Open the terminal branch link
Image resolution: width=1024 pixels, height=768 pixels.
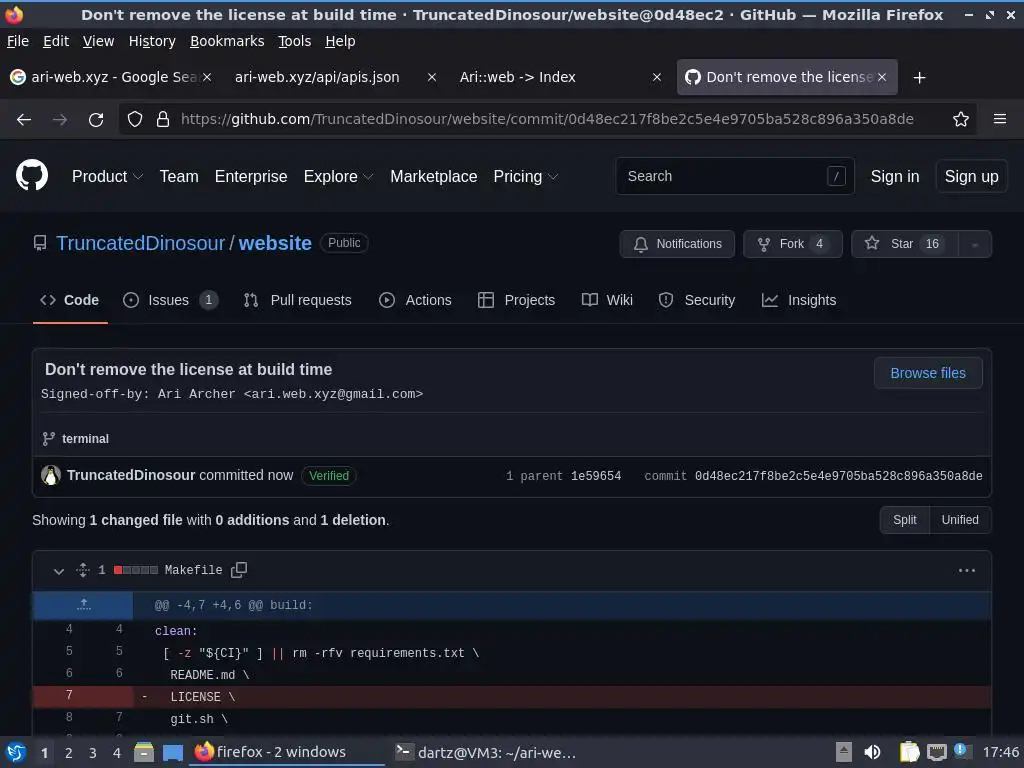85,439
